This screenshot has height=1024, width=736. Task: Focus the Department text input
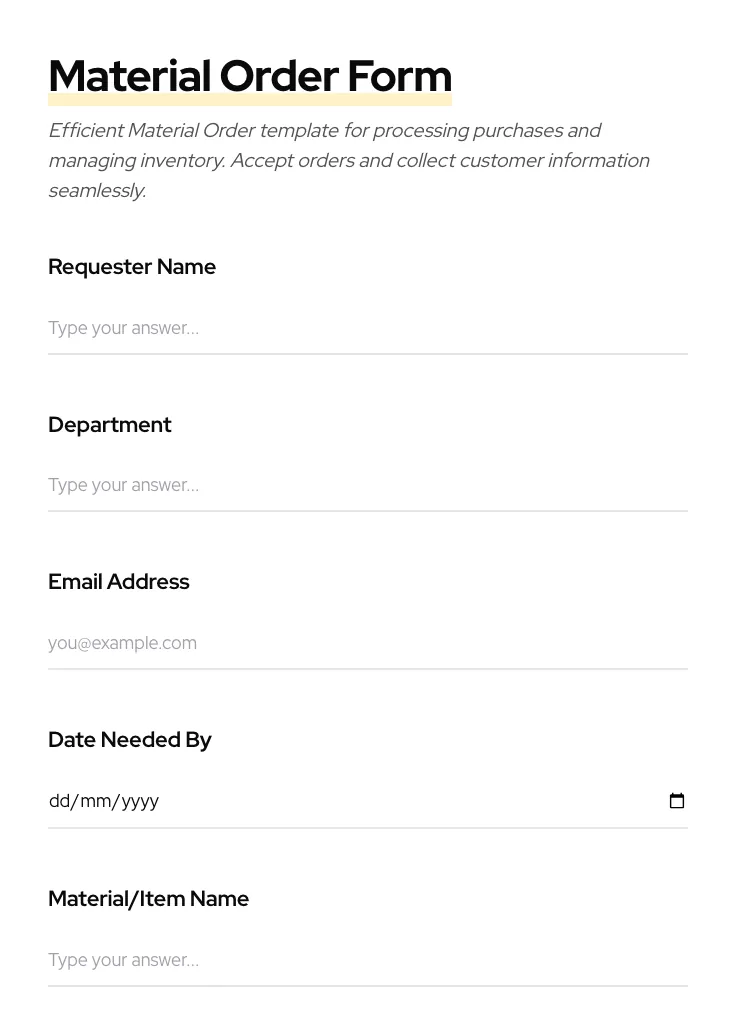pyautogui.click(x=367, y=485)
